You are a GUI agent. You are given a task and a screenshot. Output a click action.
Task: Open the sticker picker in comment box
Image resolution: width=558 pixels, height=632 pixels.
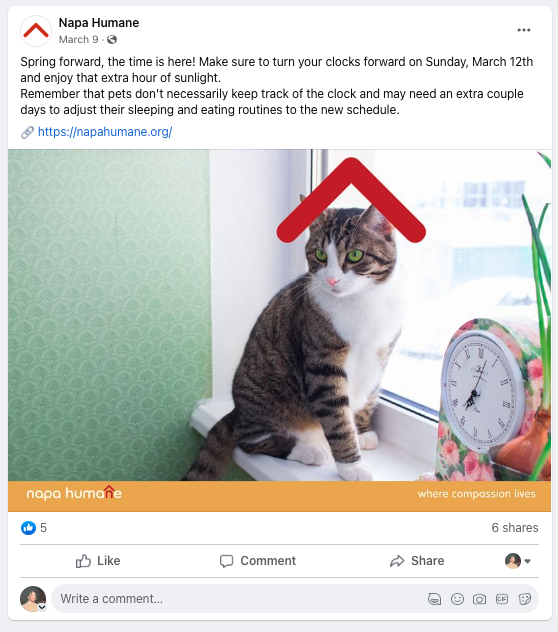[x=525, y=599]
